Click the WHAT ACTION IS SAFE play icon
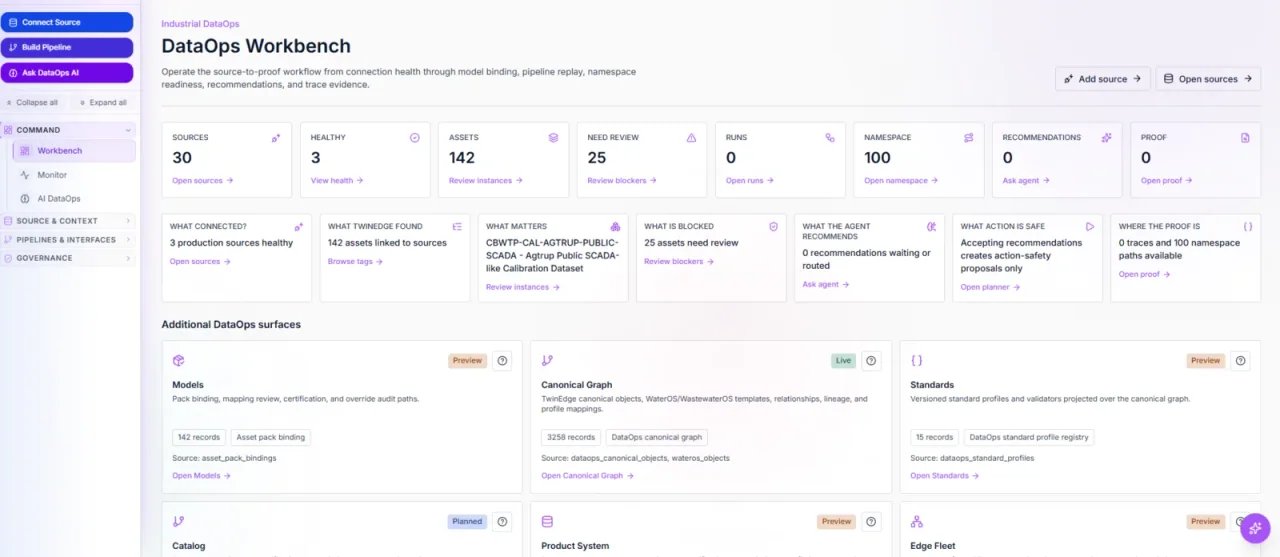The image size is (1280, 557). coord(1089,227)
